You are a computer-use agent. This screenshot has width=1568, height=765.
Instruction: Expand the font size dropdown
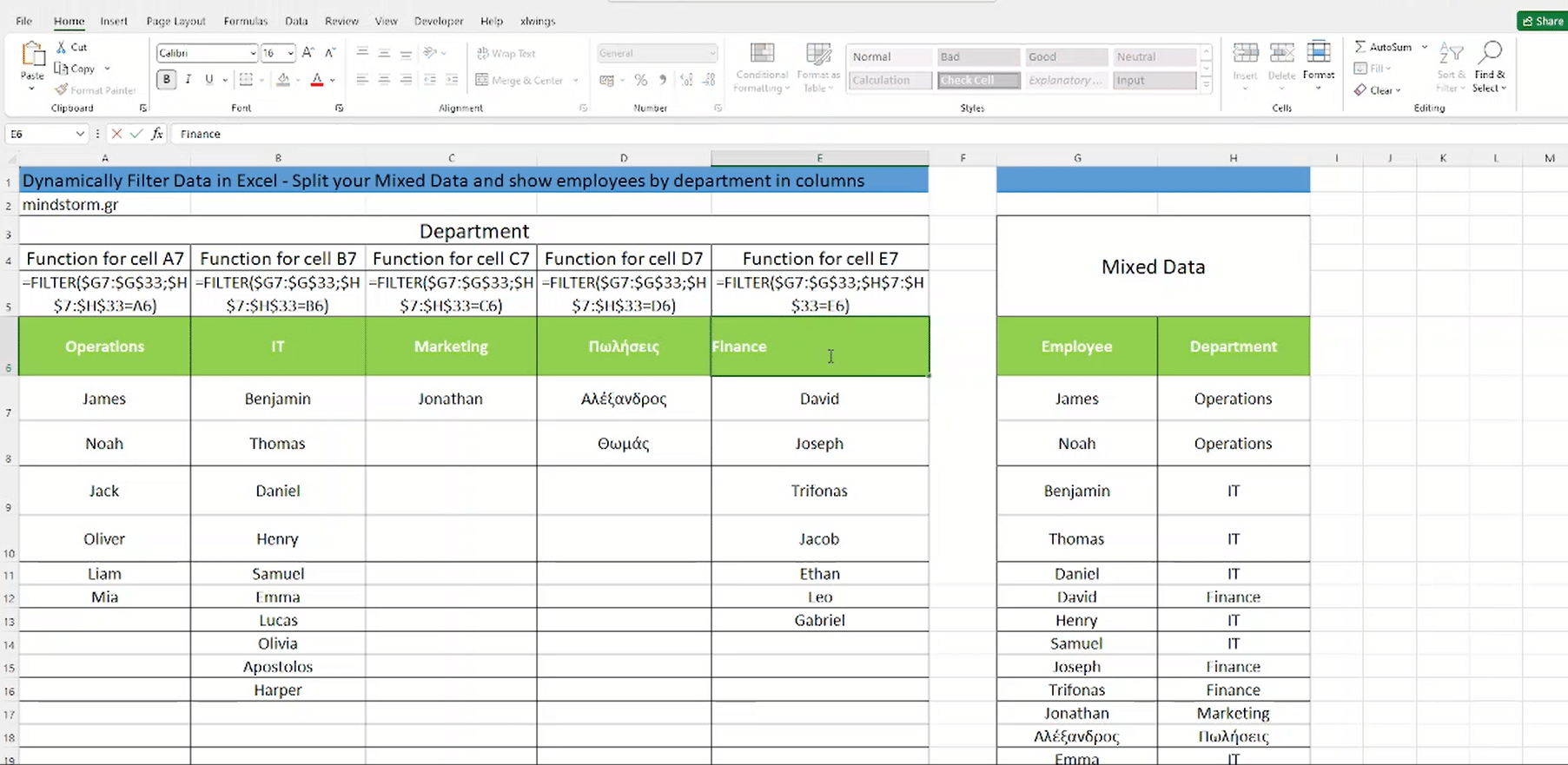290,53
